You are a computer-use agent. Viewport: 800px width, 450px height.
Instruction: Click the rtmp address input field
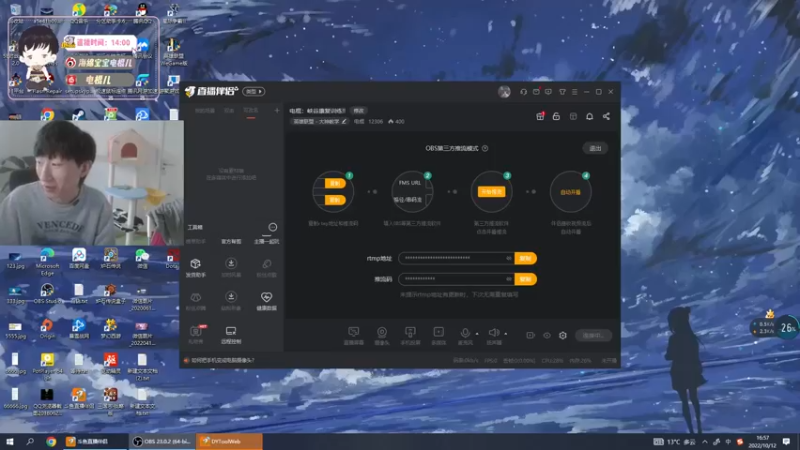click(457, 259)
